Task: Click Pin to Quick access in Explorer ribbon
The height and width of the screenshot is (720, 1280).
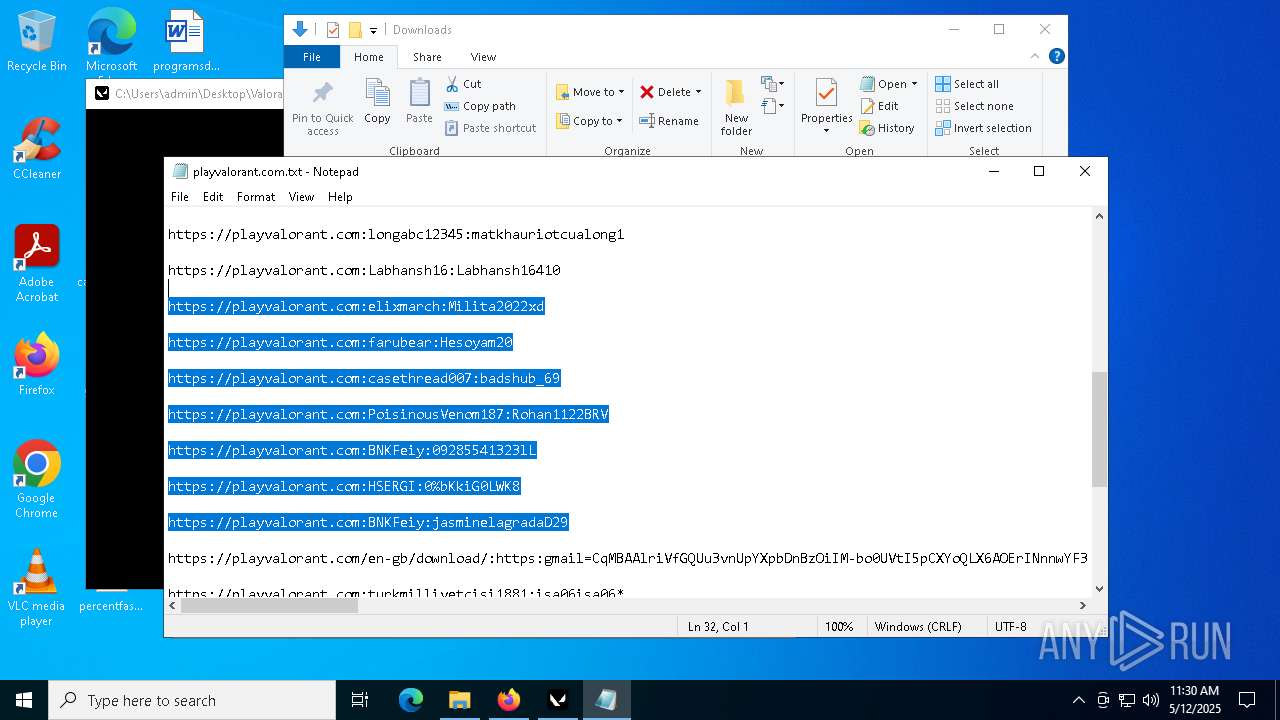Action: point(322,108)
